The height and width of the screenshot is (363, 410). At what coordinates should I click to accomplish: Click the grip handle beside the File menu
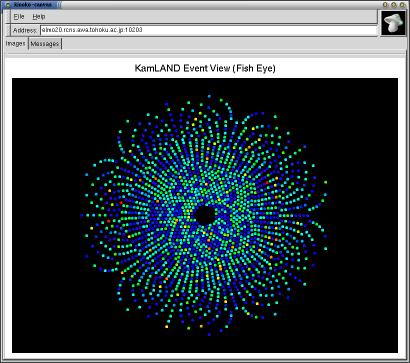(8, 16)
